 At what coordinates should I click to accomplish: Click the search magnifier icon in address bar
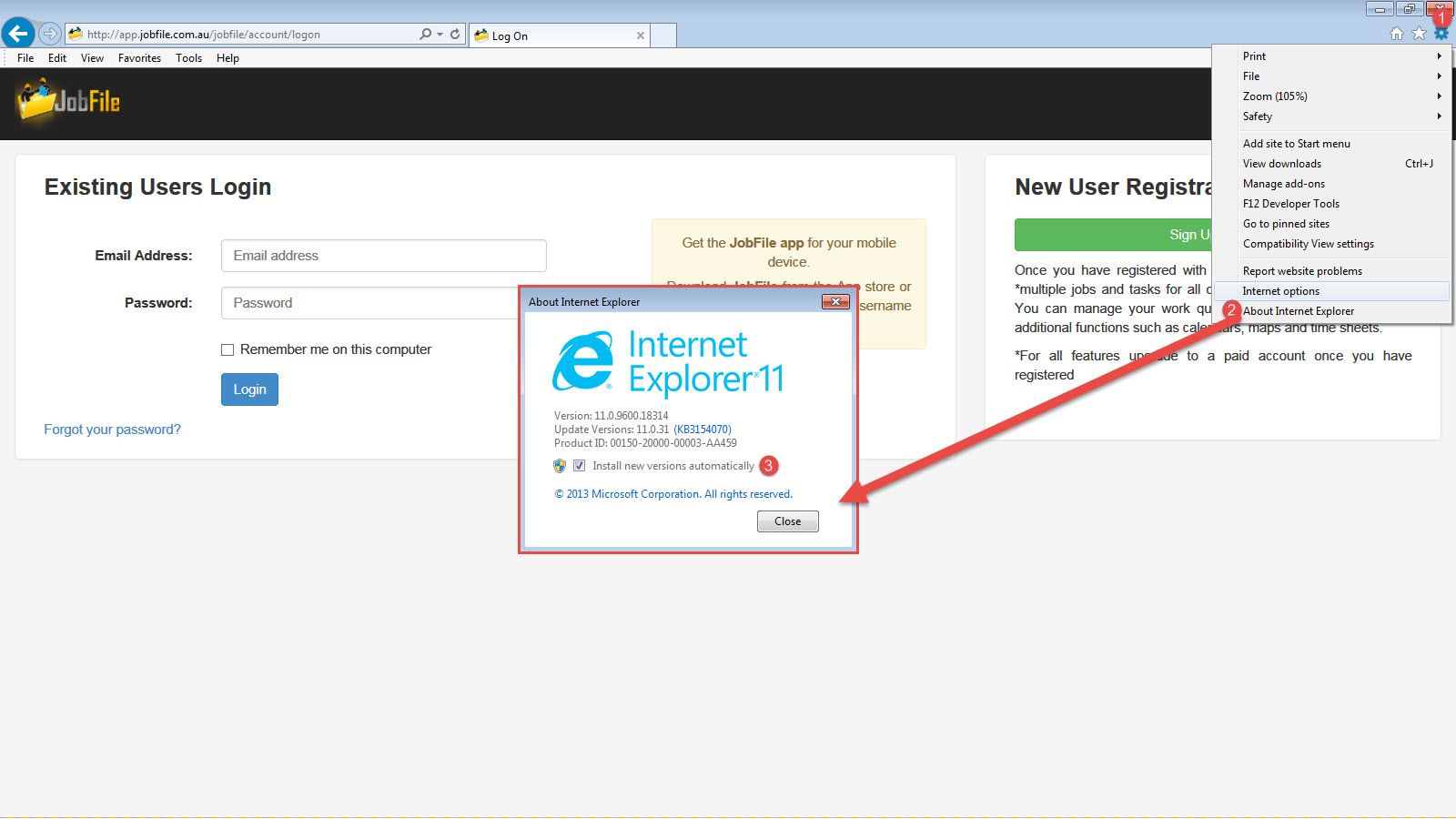coord(425,35)
